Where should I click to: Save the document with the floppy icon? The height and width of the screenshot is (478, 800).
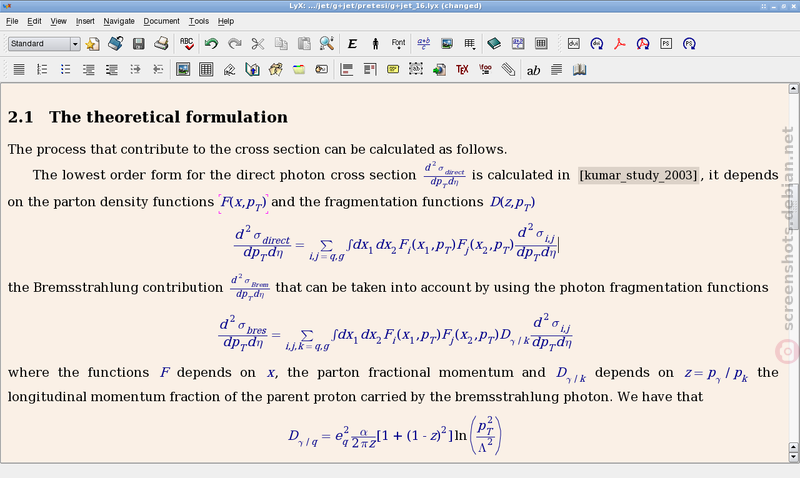139,44
